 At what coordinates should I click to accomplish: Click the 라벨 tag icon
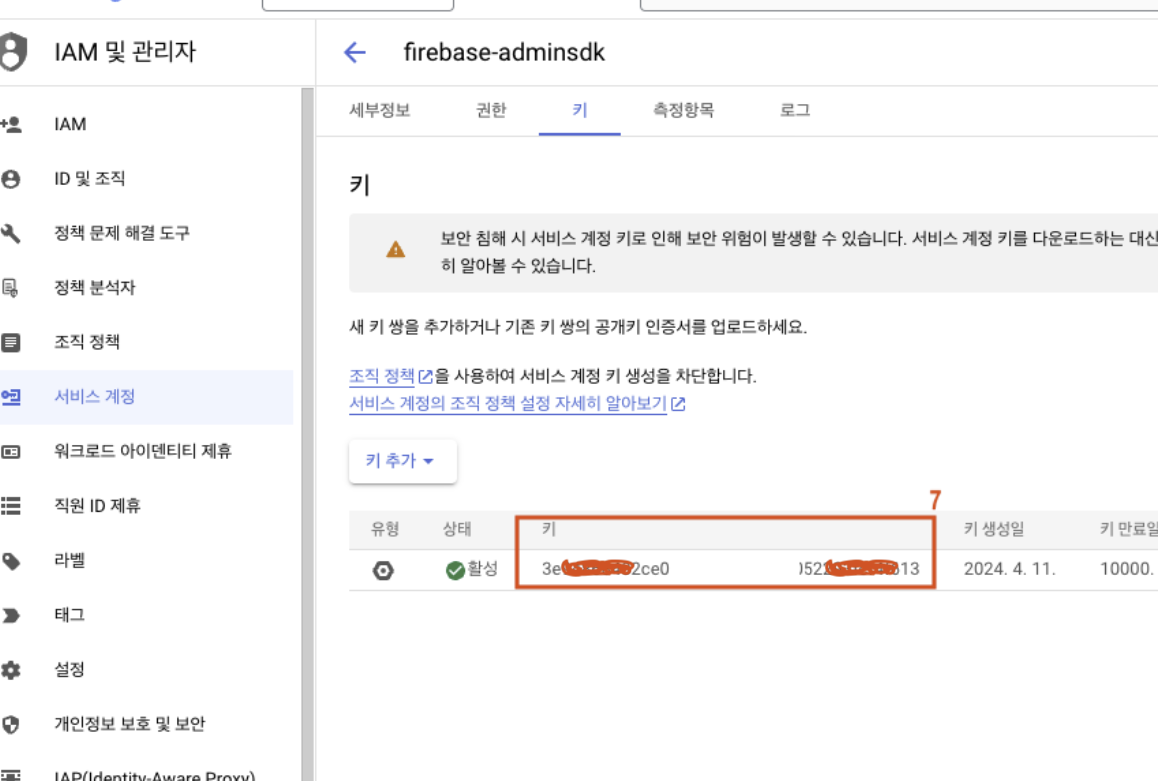tap(10, 561)
